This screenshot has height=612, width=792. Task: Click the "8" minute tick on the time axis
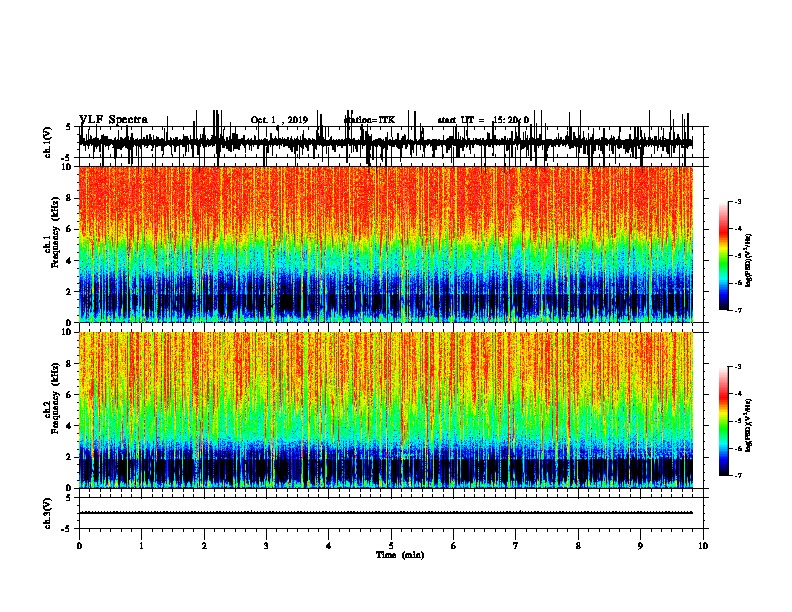click(578, 546)
